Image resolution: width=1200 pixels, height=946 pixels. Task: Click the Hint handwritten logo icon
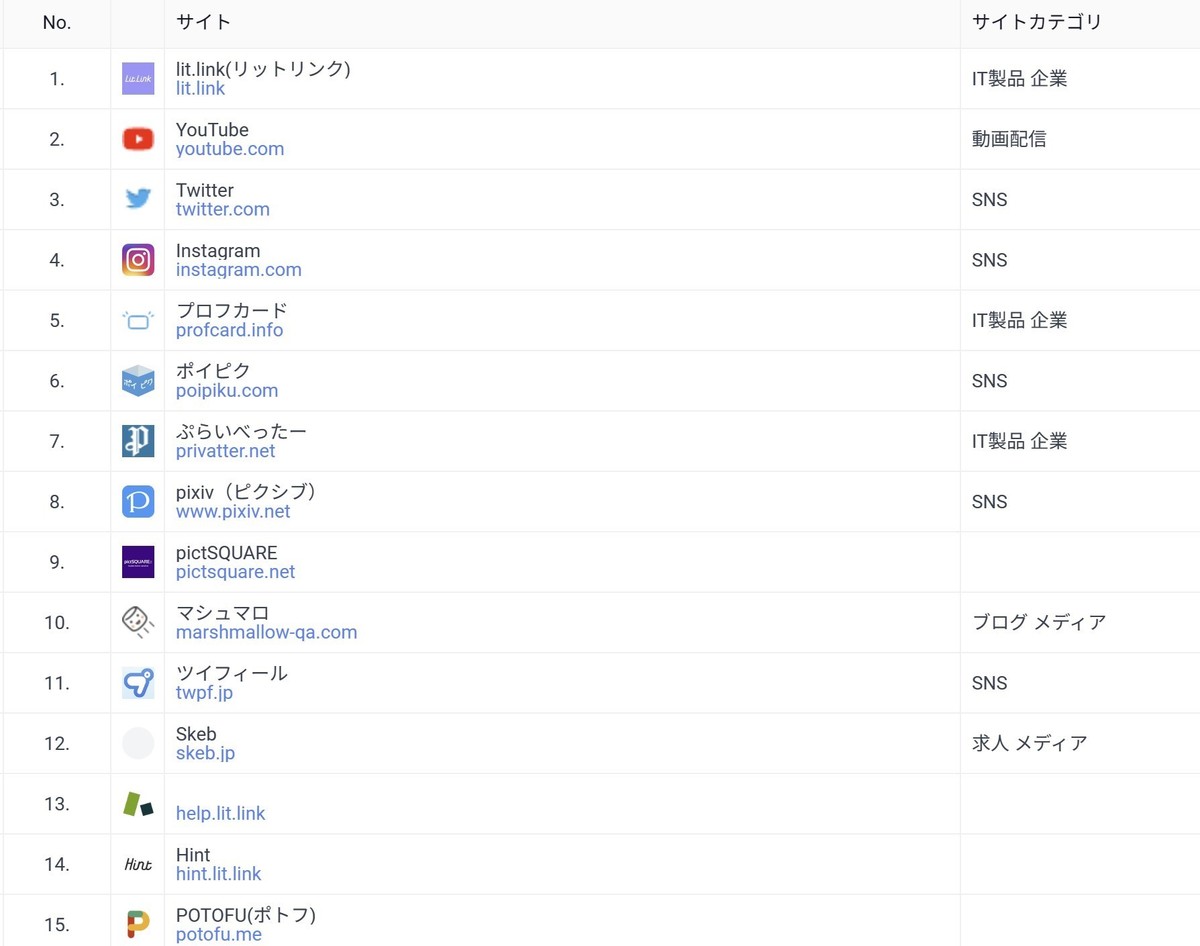coord(138,864)
